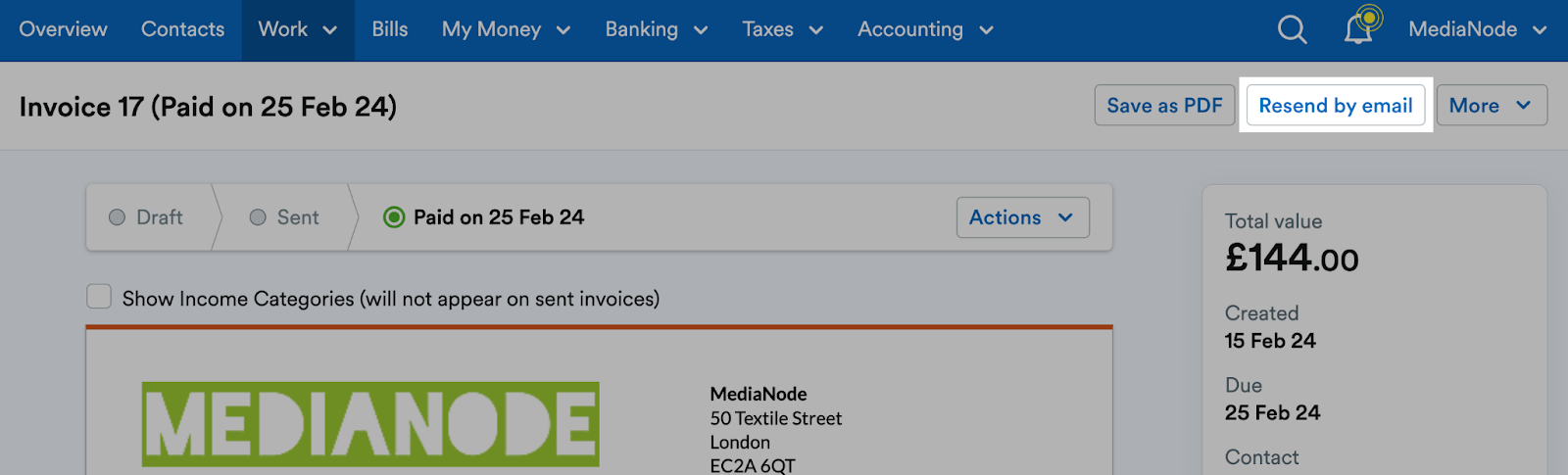The width and height of the screenshot is (1568, 475).
Task: Open the Taxes menu
Action: (782, 30)
